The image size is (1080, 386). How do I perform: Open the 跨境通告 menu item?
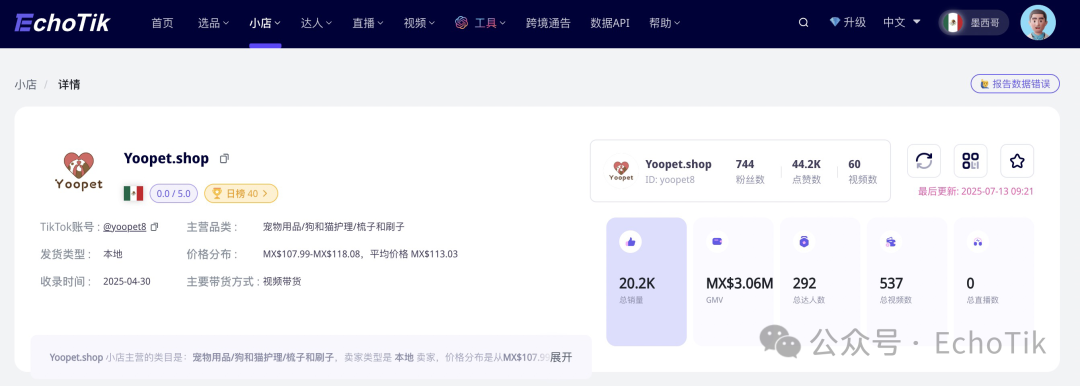coord(548,23)
